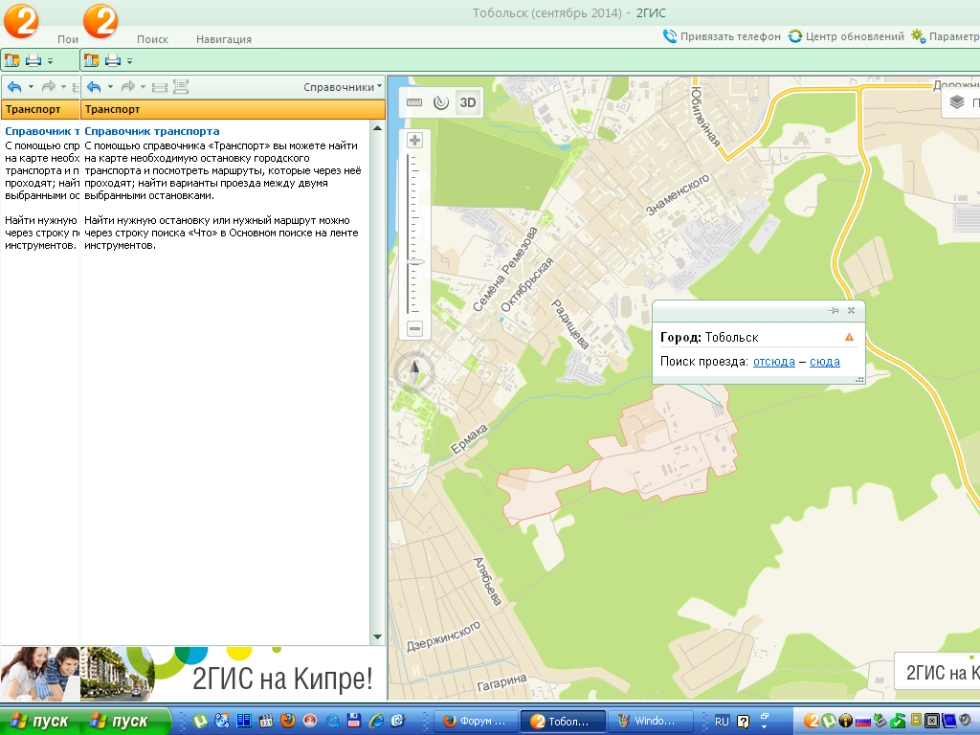The height and width of the screenshot is (735, 980).
Task: Click the 'сюда' route link
Action: click(824, 362)
